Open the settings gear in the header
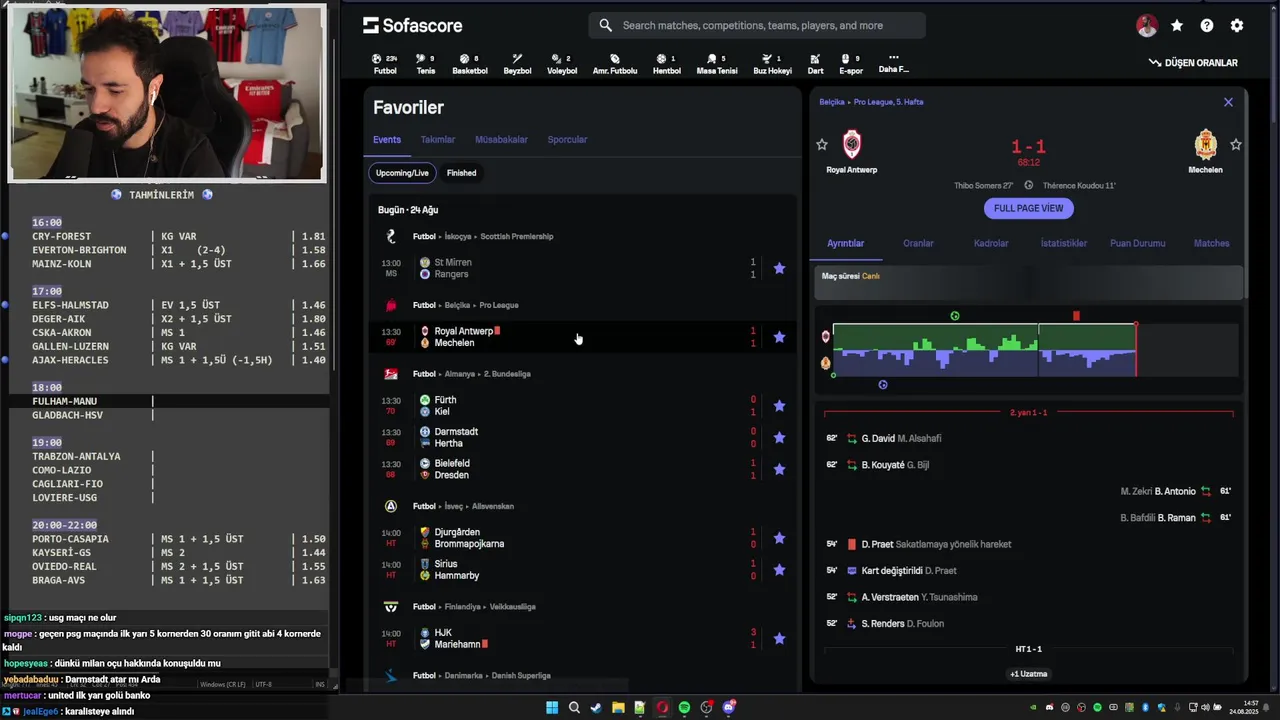This screenshot has height=720, width=1280. pyautogui.click(x=1237, y=26)
